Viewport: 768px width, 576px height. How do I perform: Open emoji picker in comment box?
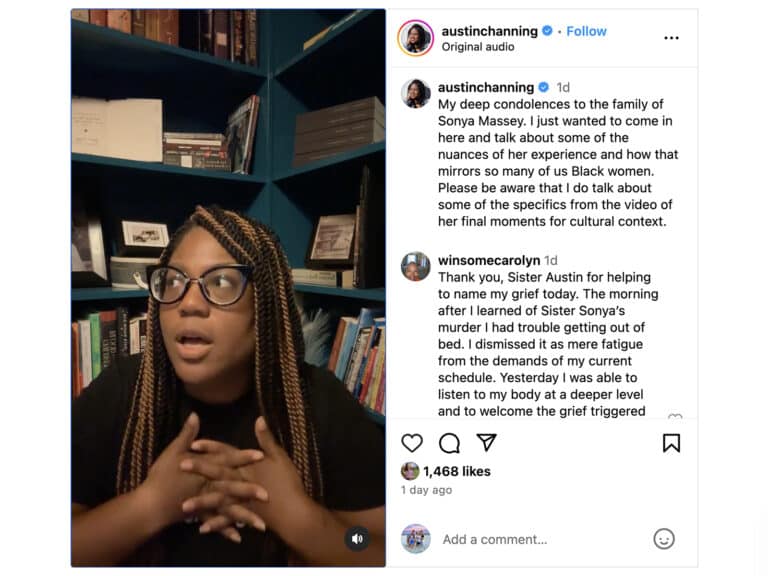(664, 539)
